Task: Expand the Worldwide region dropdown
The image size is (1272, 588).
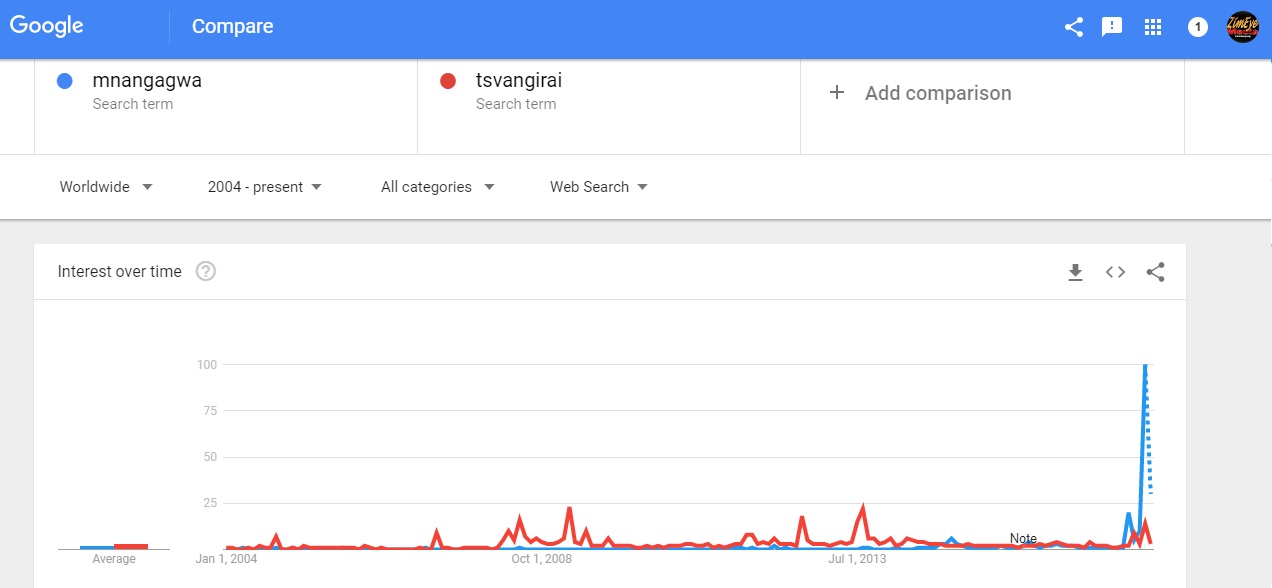Action: pyautogui.click(x=106, y=187)
